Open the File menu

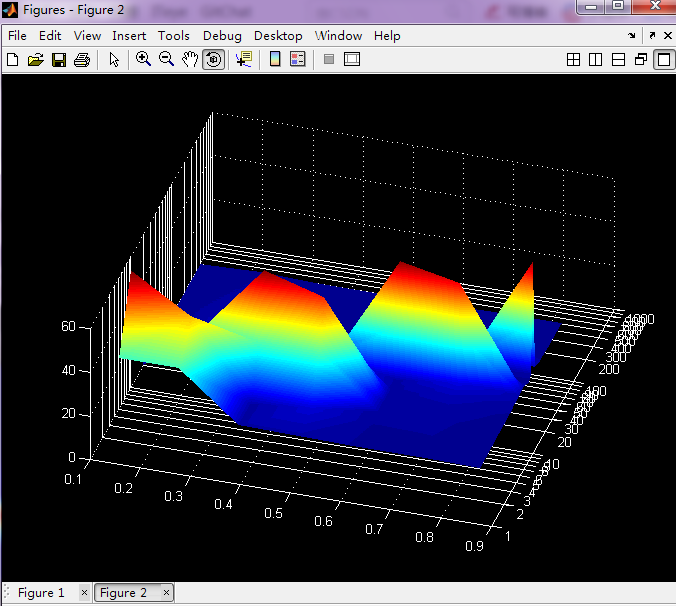pyautogui.click(x=17, y=36)
